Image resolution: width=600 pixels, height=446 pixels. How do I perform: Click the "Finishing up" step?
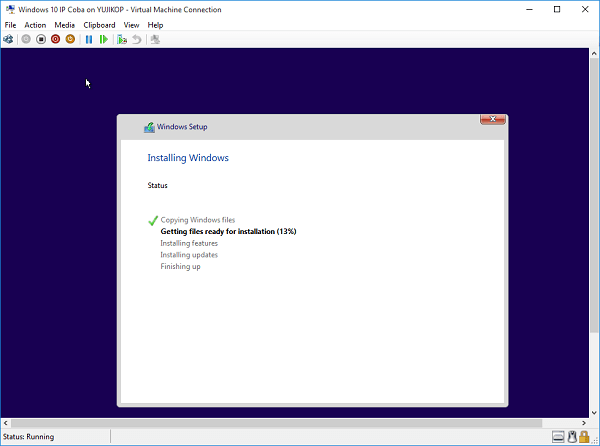(180, 267)
